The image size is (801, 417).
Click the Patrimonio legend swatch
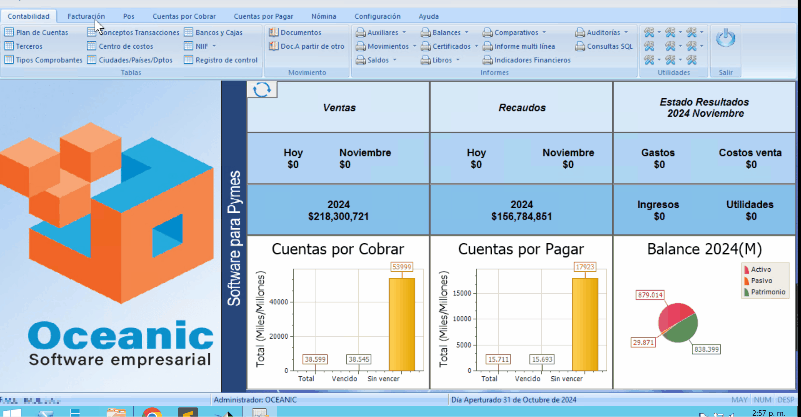(746, 292)
